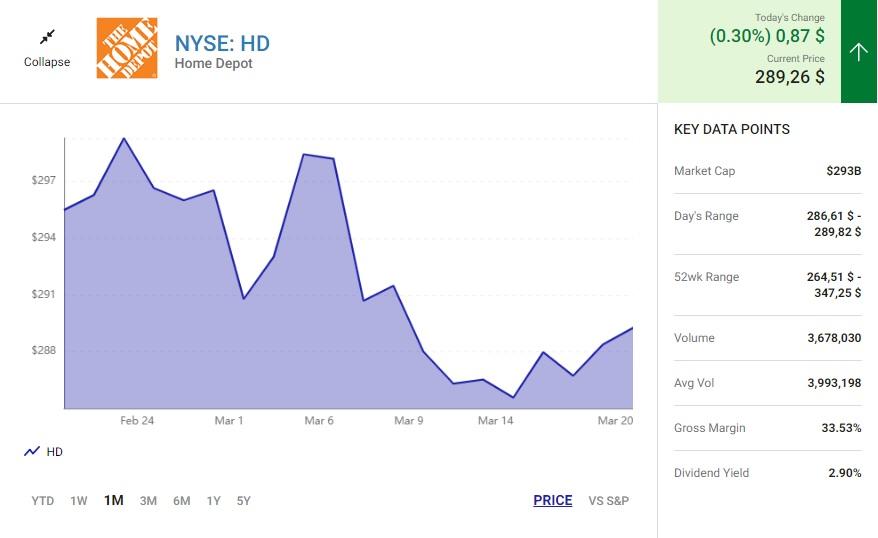
Task: Click the HD series legend label
Action: pos(54,452)
